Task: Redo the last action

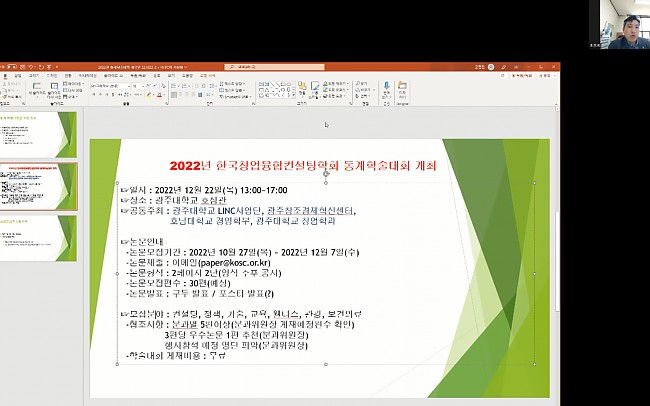Action: [41, 67]
